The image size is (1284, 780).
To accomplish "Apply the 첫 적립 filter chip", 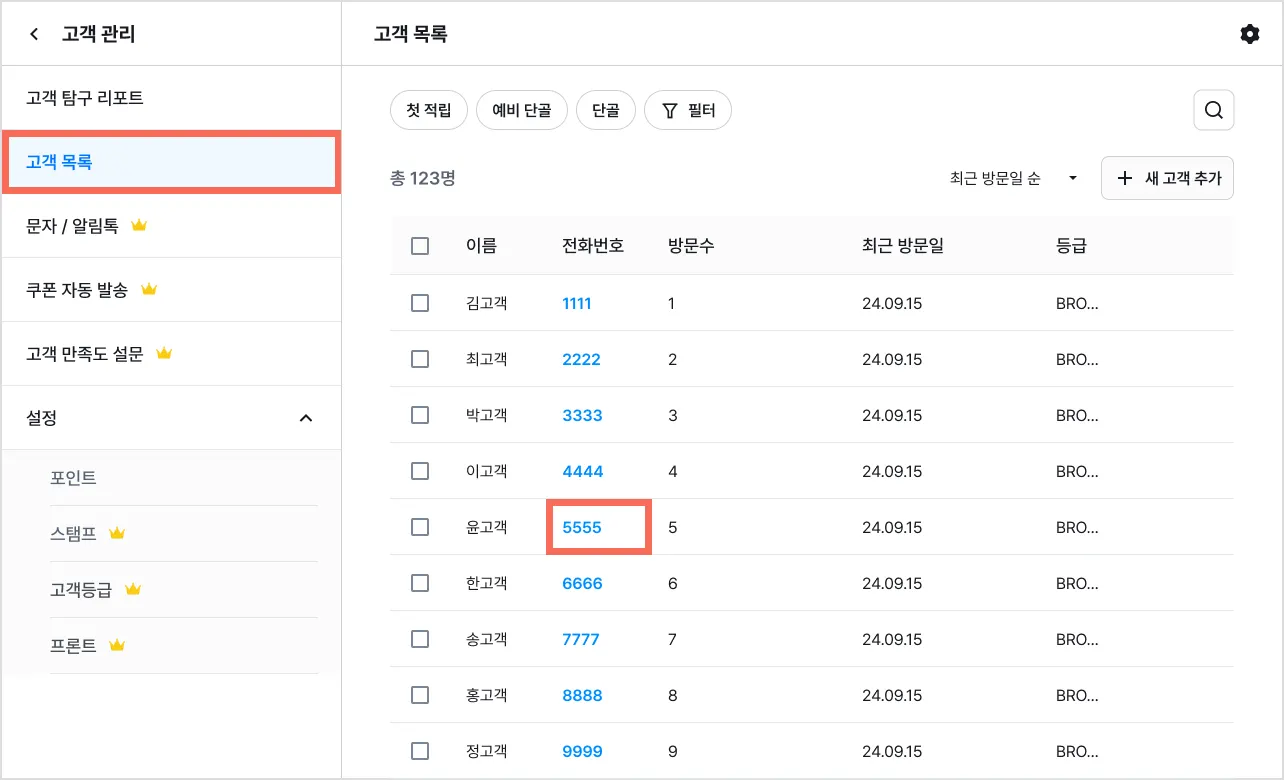I will coord(429,110).
